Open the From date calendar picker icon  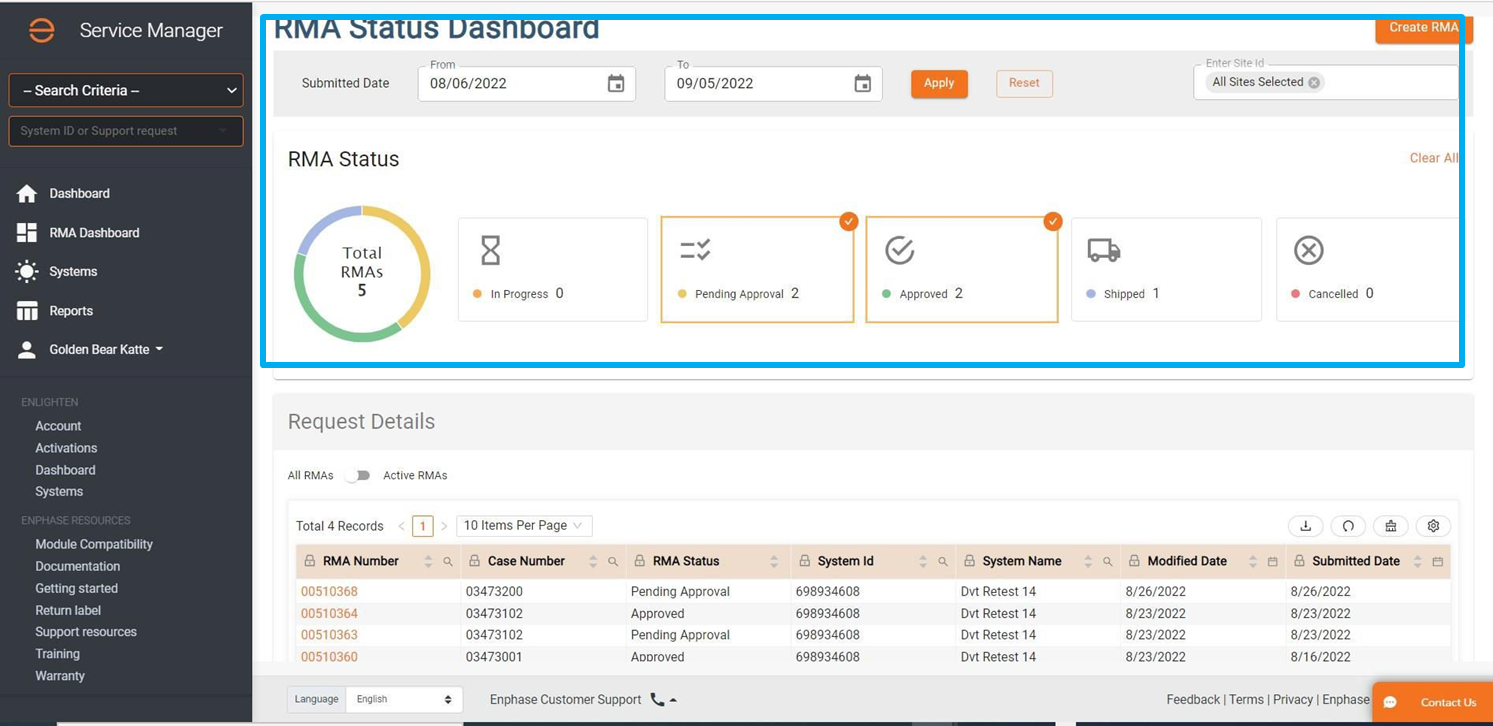(616, 84)
